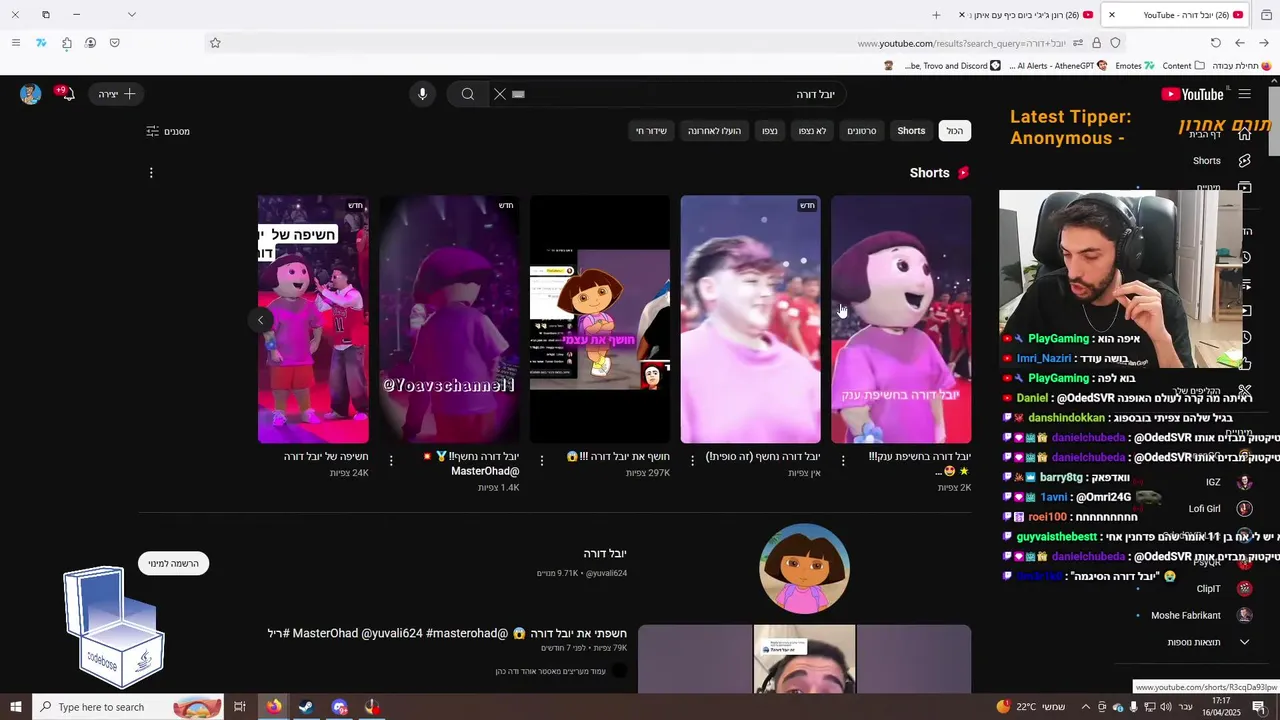This screenshot has width=1280, height=720.
Task: Open the browser application menu
Action: pos(15,43)
